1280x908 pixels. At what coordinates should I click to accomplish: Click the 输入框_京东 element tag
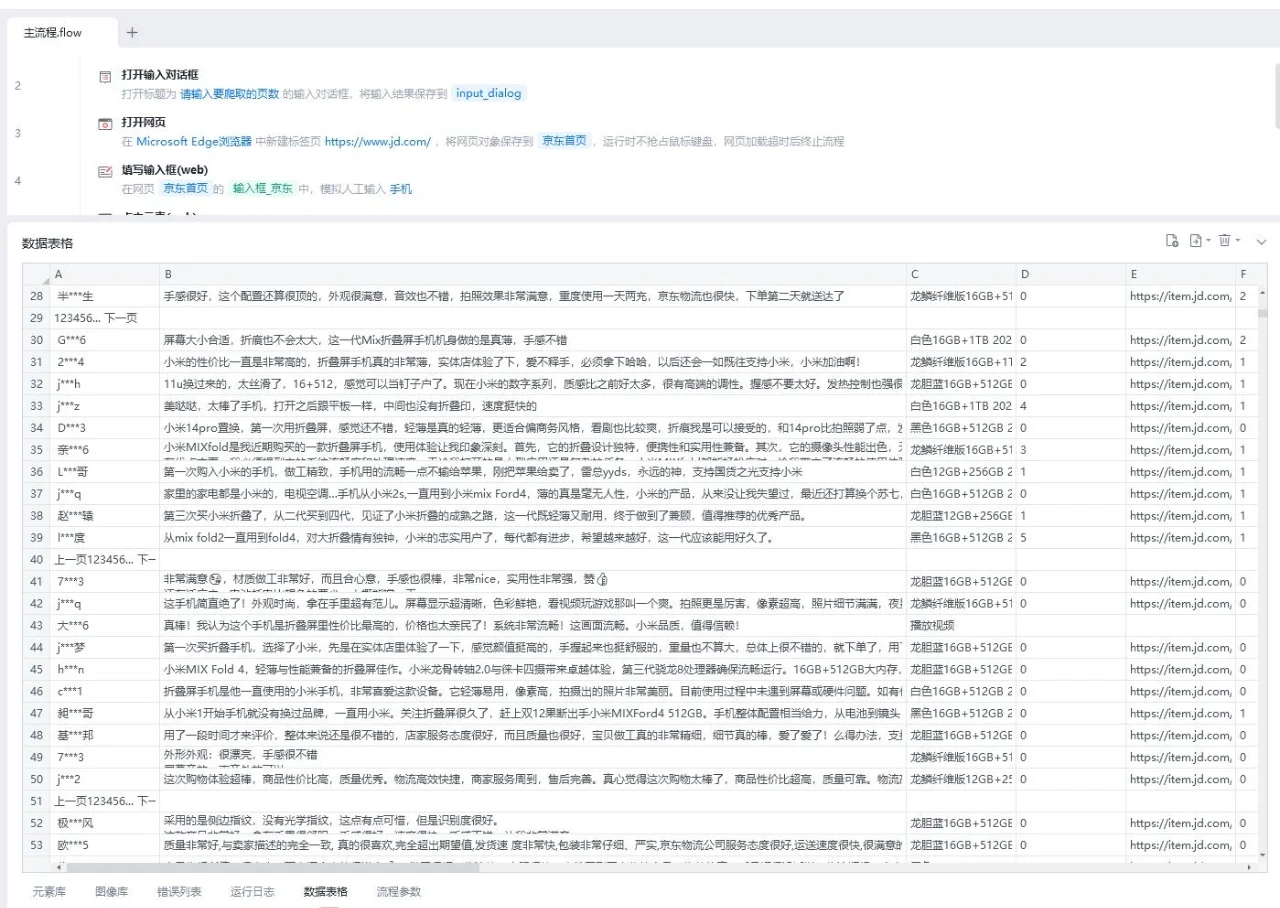pyautogui.click(x=263, y=189)
